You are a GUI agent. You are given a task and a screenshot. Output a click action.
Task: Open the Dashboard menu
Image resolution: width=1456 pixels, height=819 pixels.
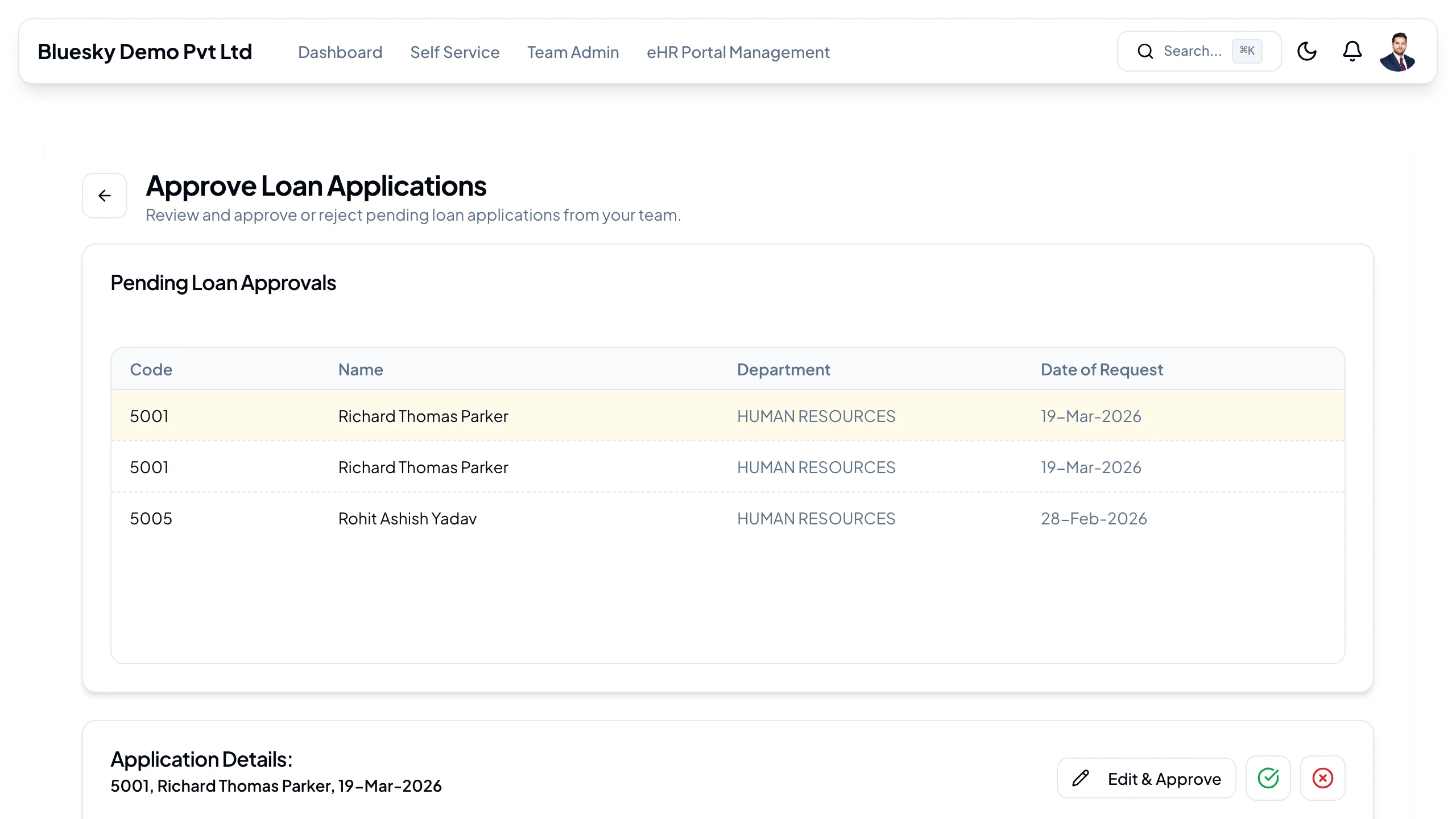(x=340, y=52)
